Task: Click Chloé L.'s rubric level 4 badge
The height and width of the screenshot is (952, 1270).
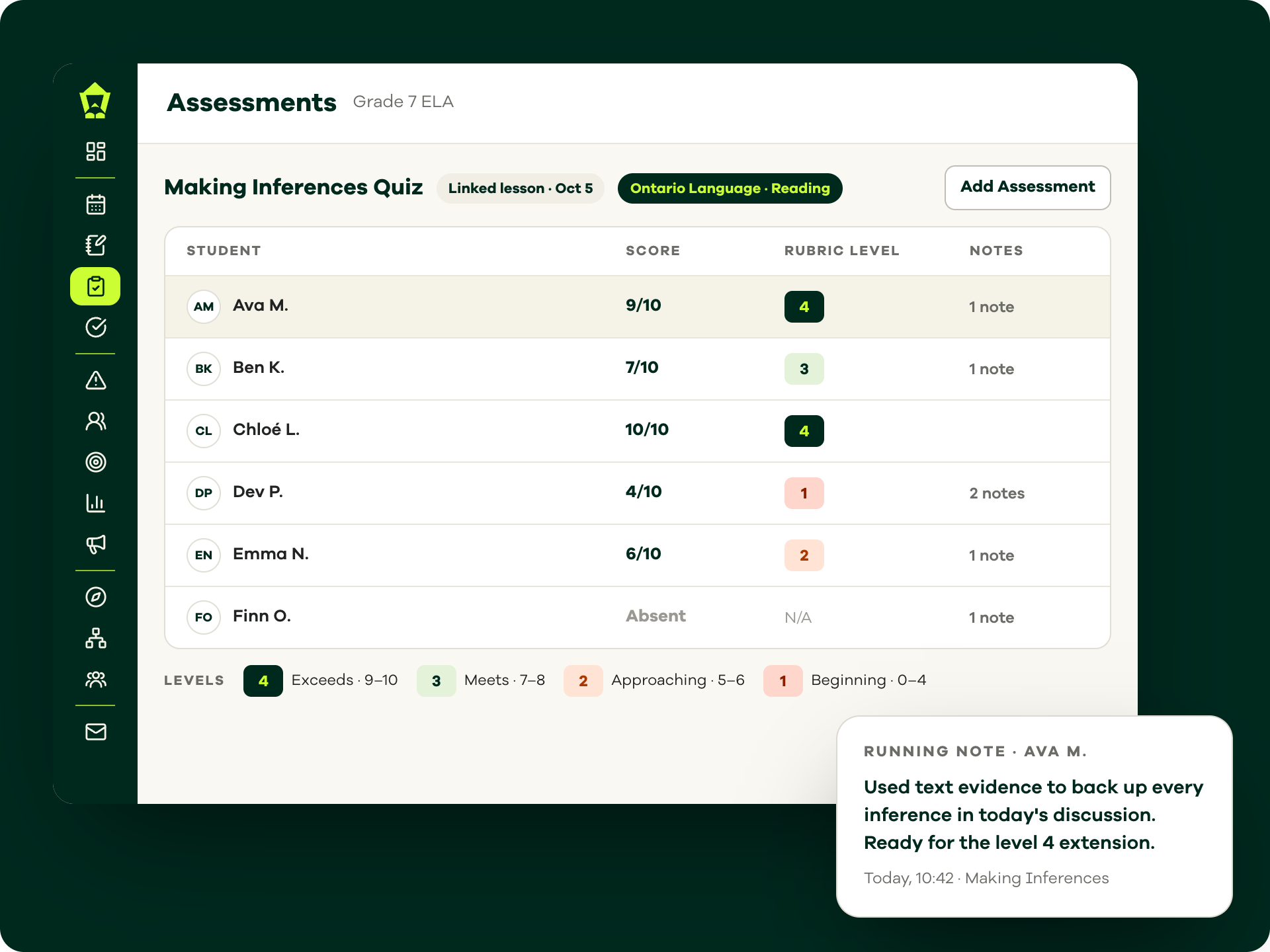Action: pyautogui.click(x=804, y=431)
